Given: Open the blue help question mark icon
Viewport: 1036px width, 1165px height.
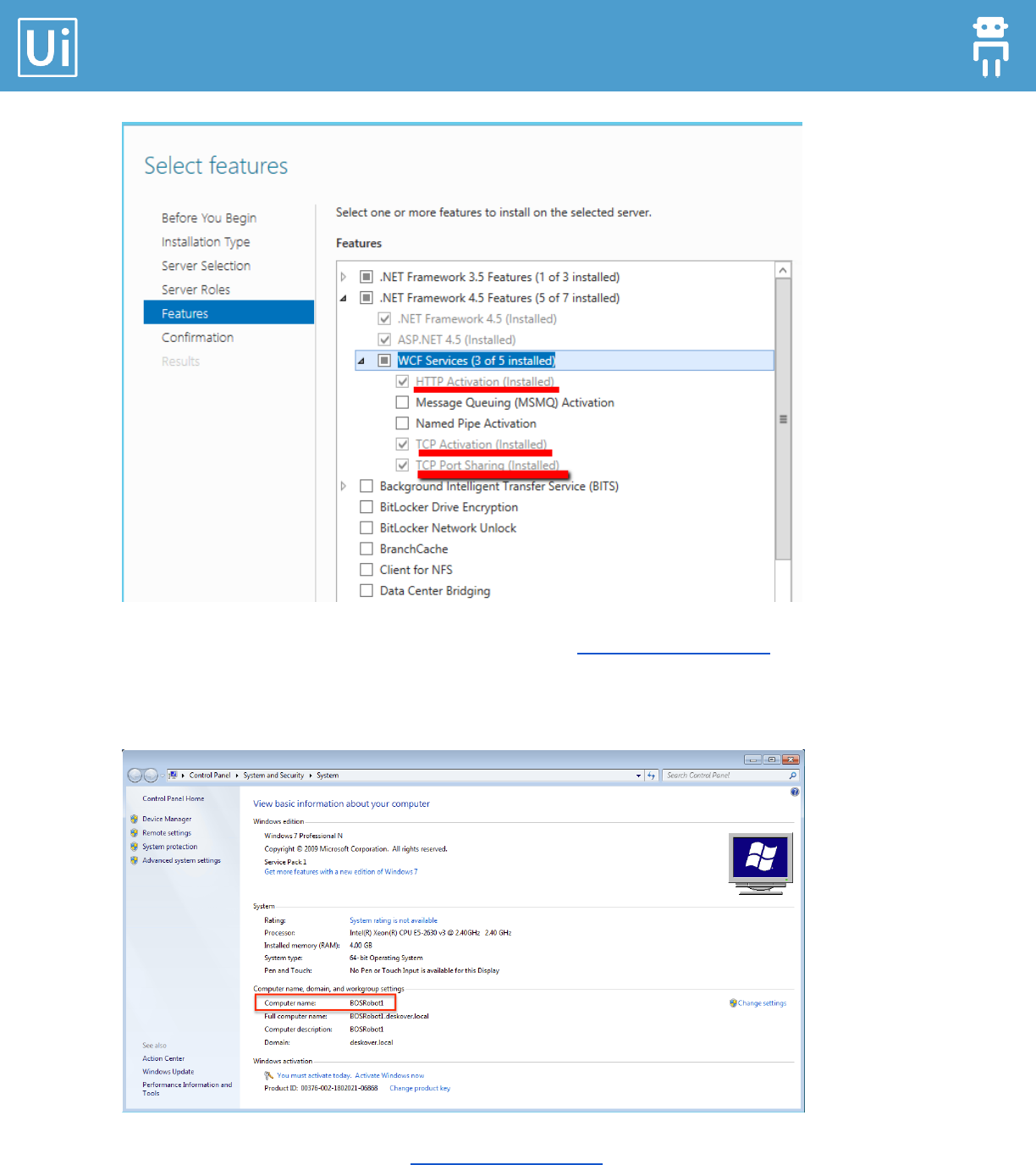Looking at the screenshot, I should 795,792.
